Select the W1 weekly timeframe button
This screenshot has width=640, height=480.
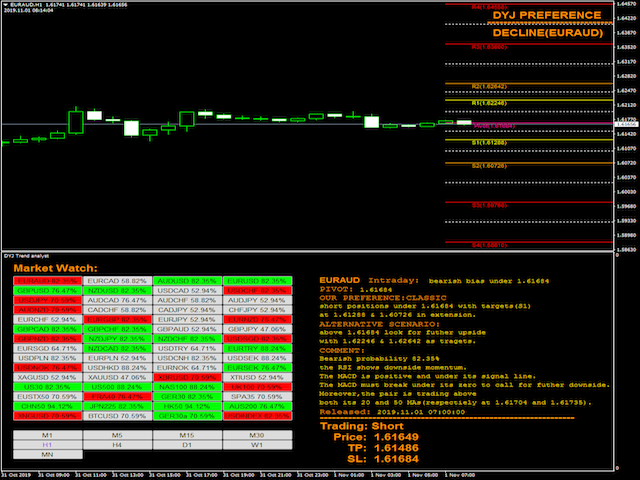pyautogui.click(x=256, y=445)
